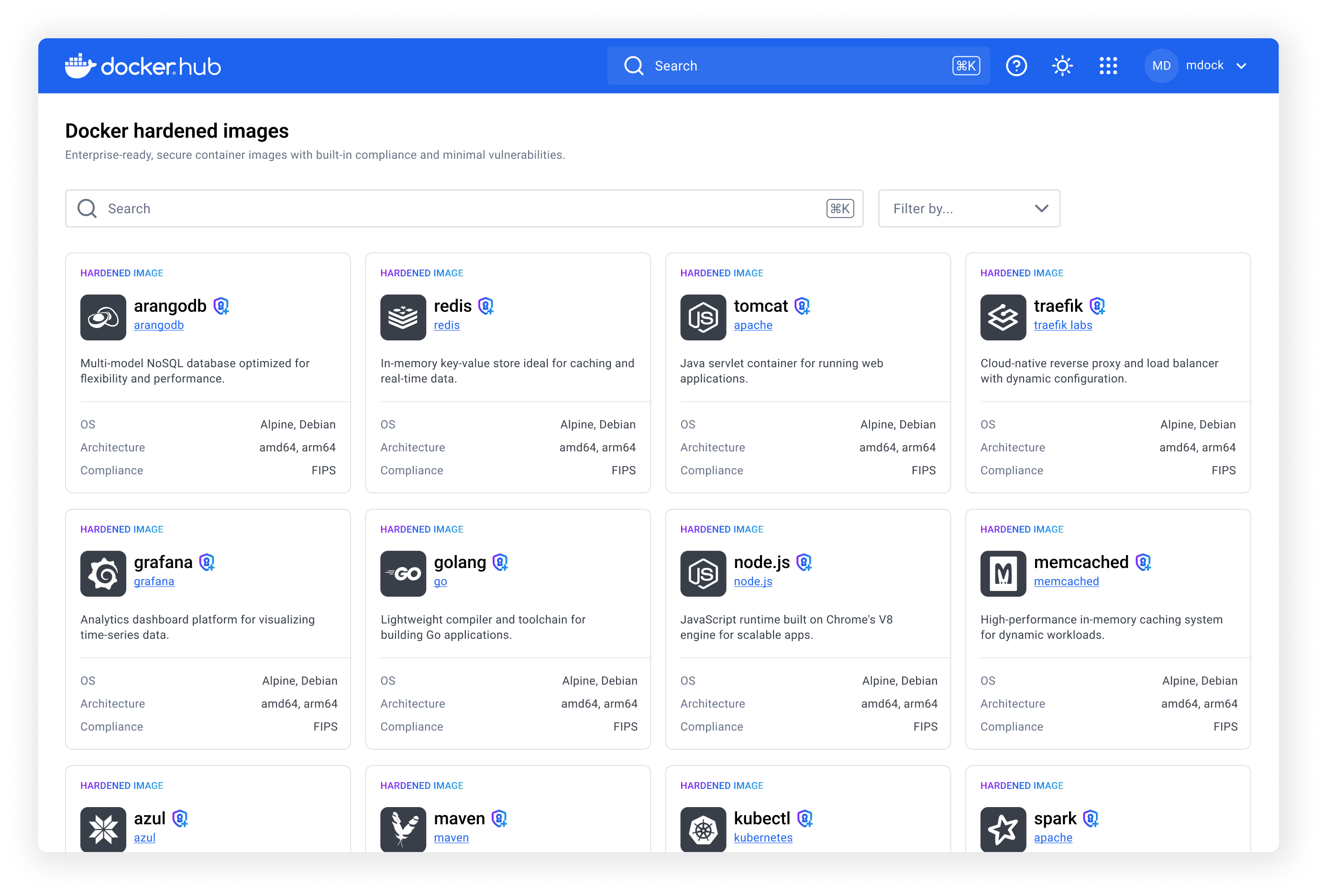Image resolution: width=1323 pixels, height=896 pixels.
Task: Select the tomcat card title
Action: 761,306
